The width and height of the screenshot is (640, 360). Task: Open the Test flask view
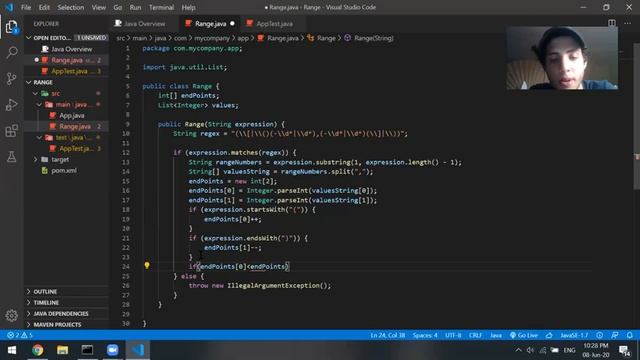tap(11, 156)
